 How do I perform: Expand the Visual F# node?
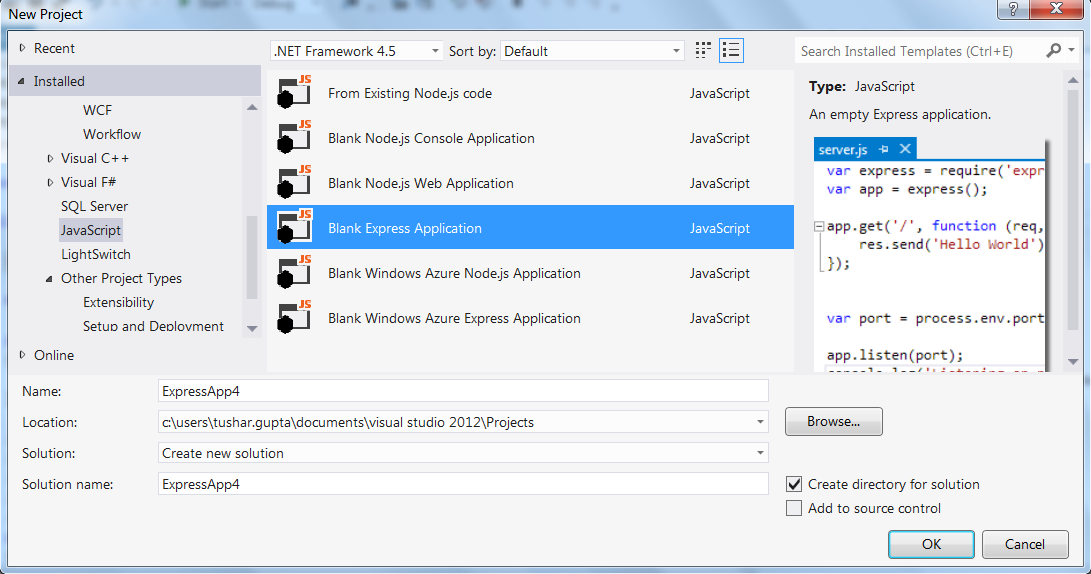[x=50, y=182]
